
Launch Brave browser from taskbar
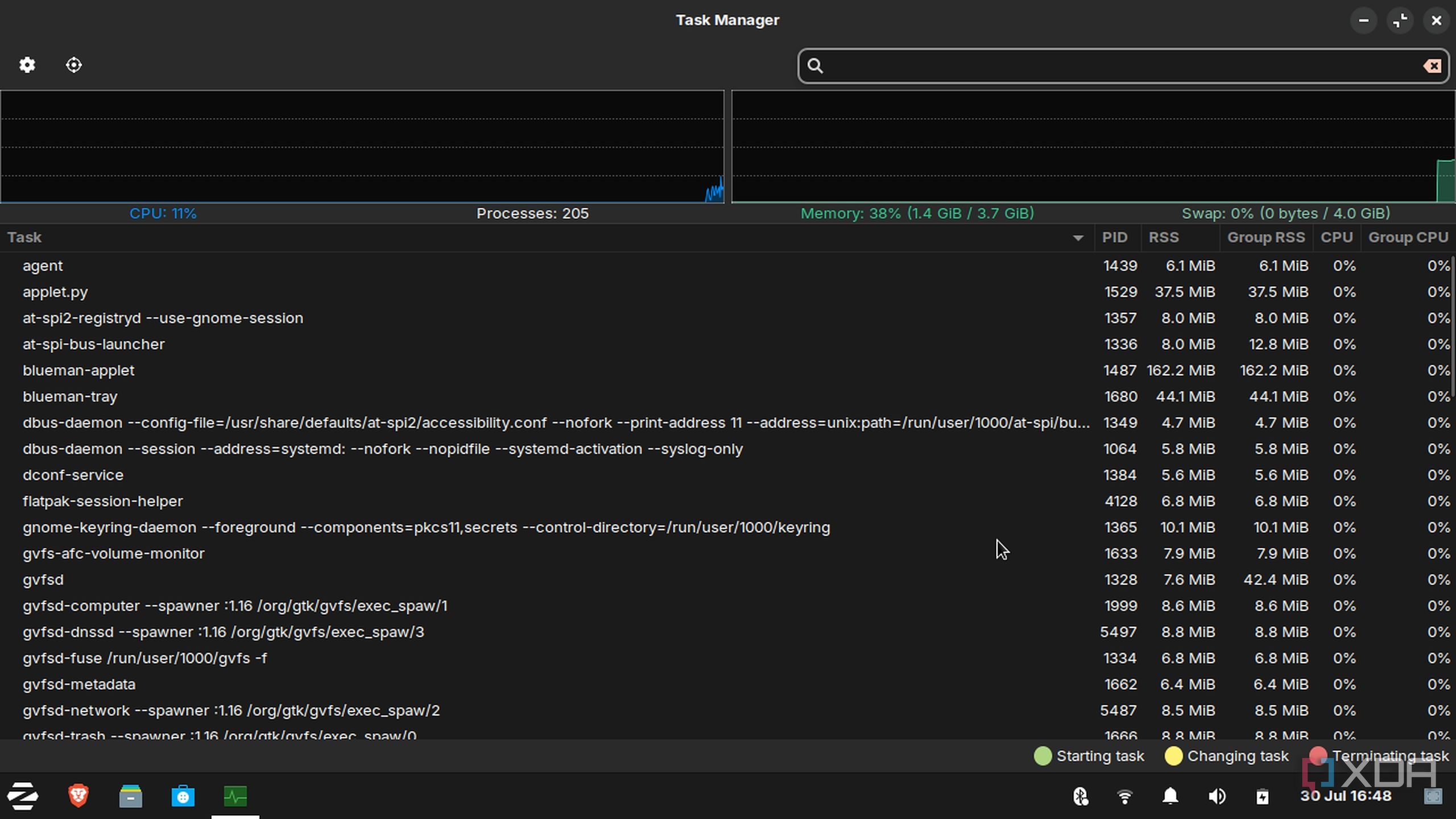78,796
